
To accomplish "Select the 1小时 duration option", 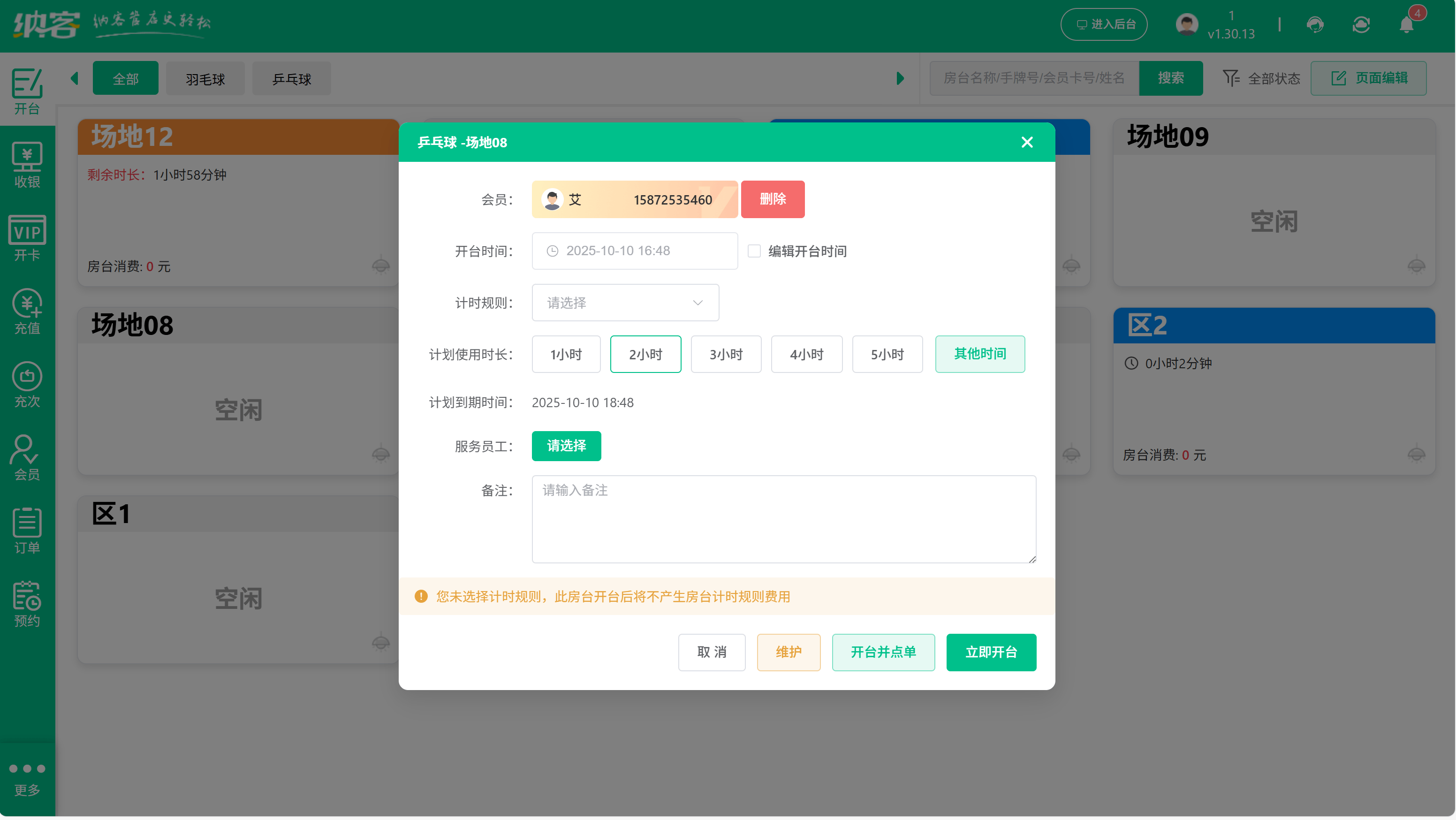I will click(566, 354).
